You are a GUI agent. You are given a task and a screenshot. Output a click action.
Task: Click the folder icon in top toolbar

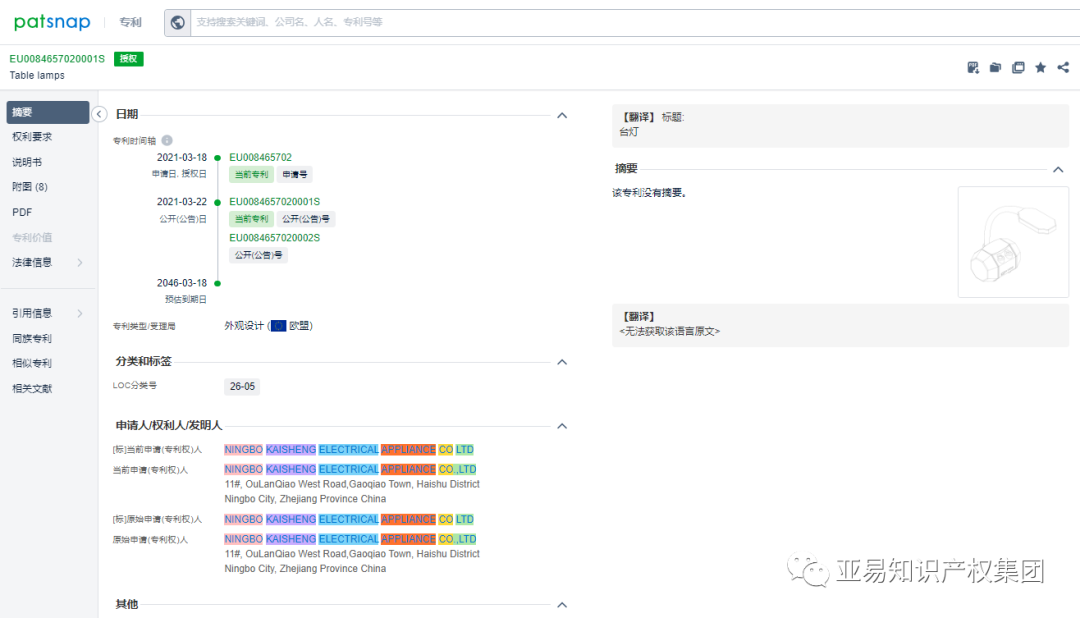pos(995,68)
